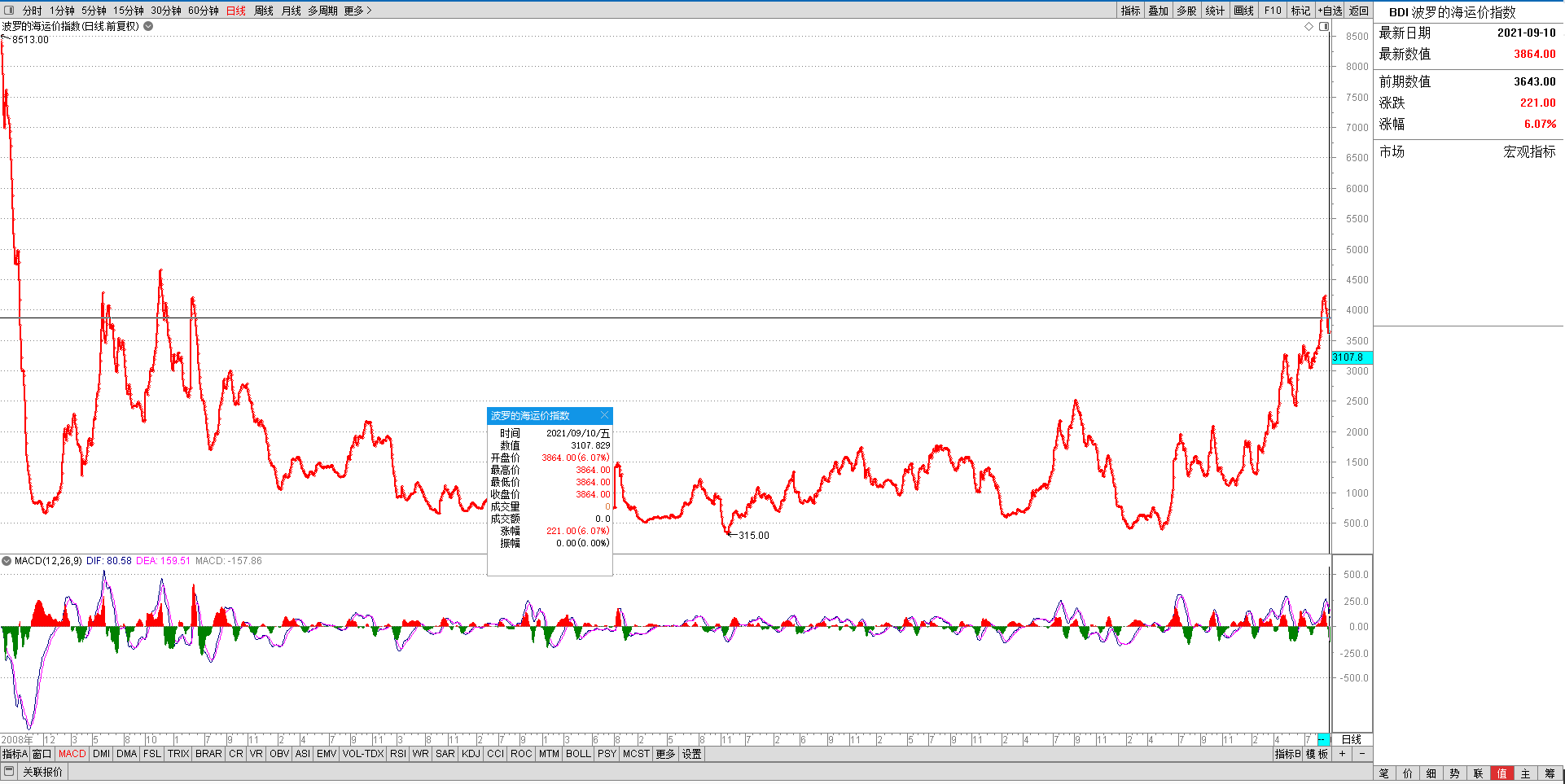
Task: Click the 日线 period label at bottom right
Action: point(1352,739)
